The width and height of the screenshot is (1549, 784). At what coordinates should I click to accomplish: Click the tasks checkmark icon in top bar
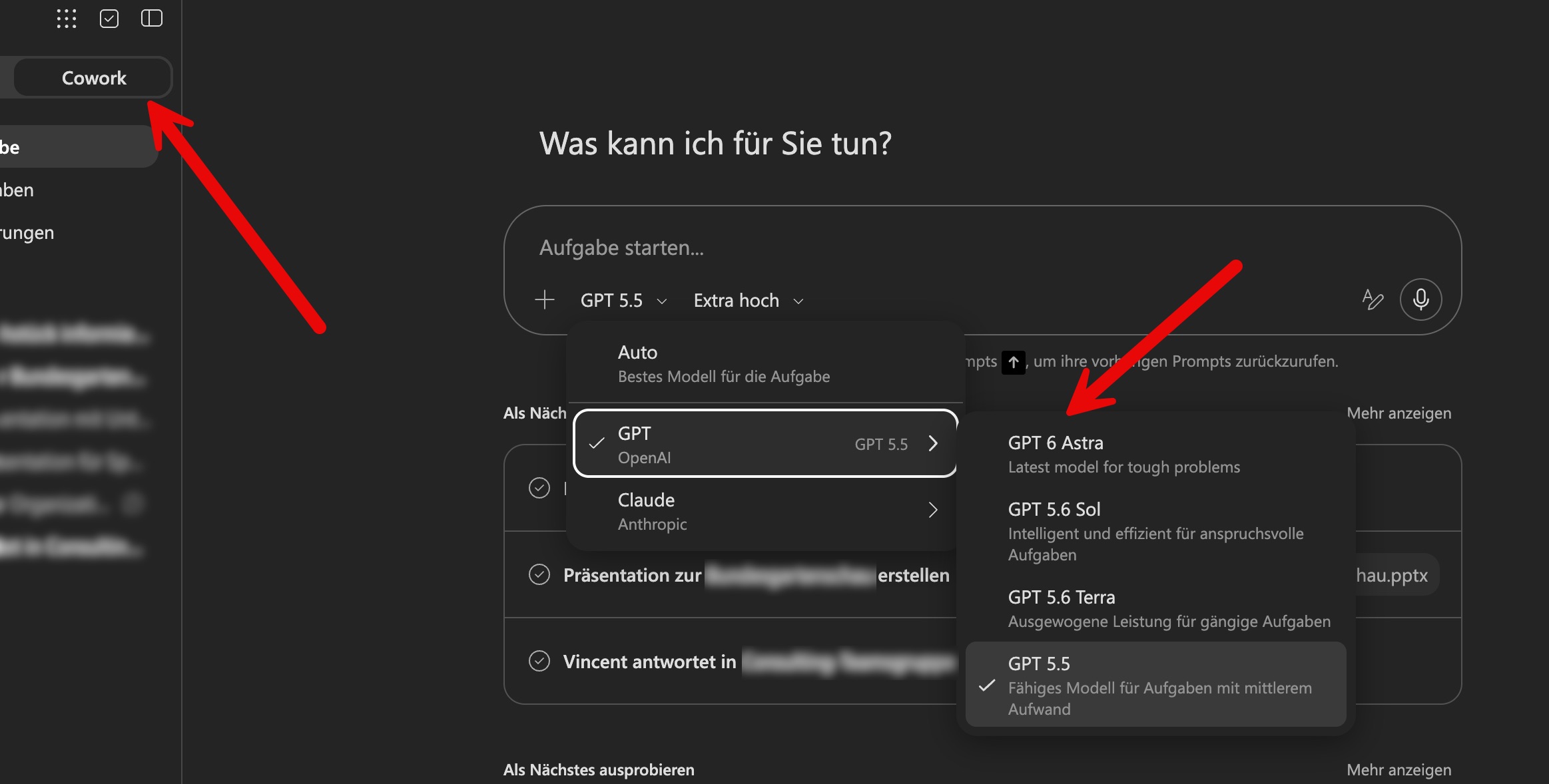109,19
